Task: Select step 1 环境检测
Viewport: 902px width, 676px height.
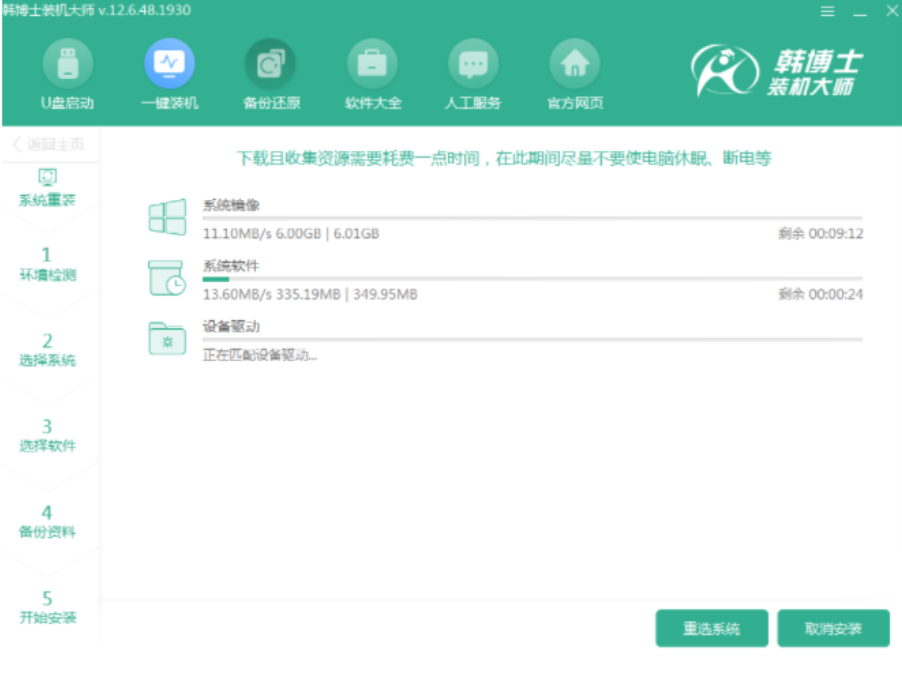Action: coord(47,264)
